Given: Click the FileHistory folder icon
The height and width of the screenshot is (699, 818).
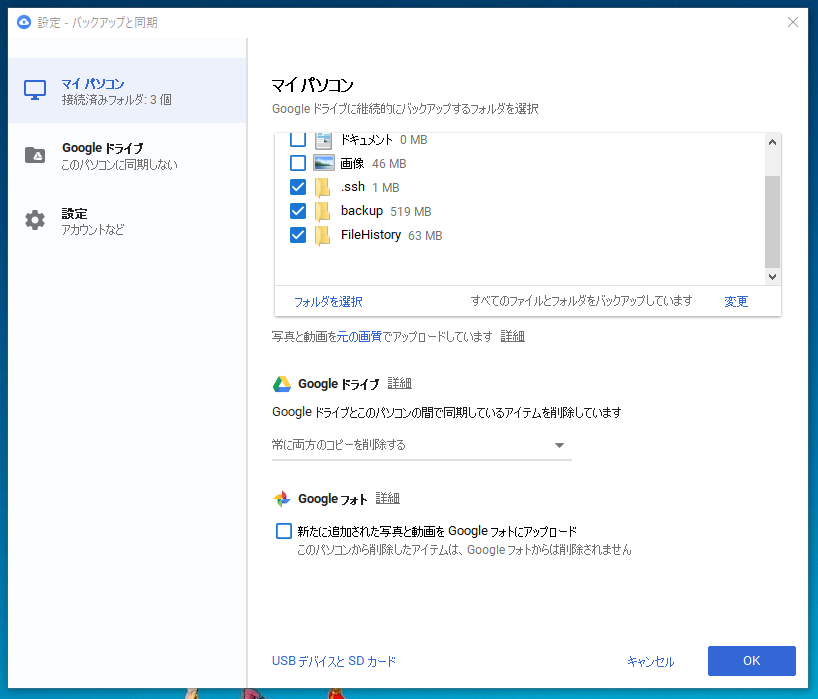Looking at the screenshot, I should 323,235.
